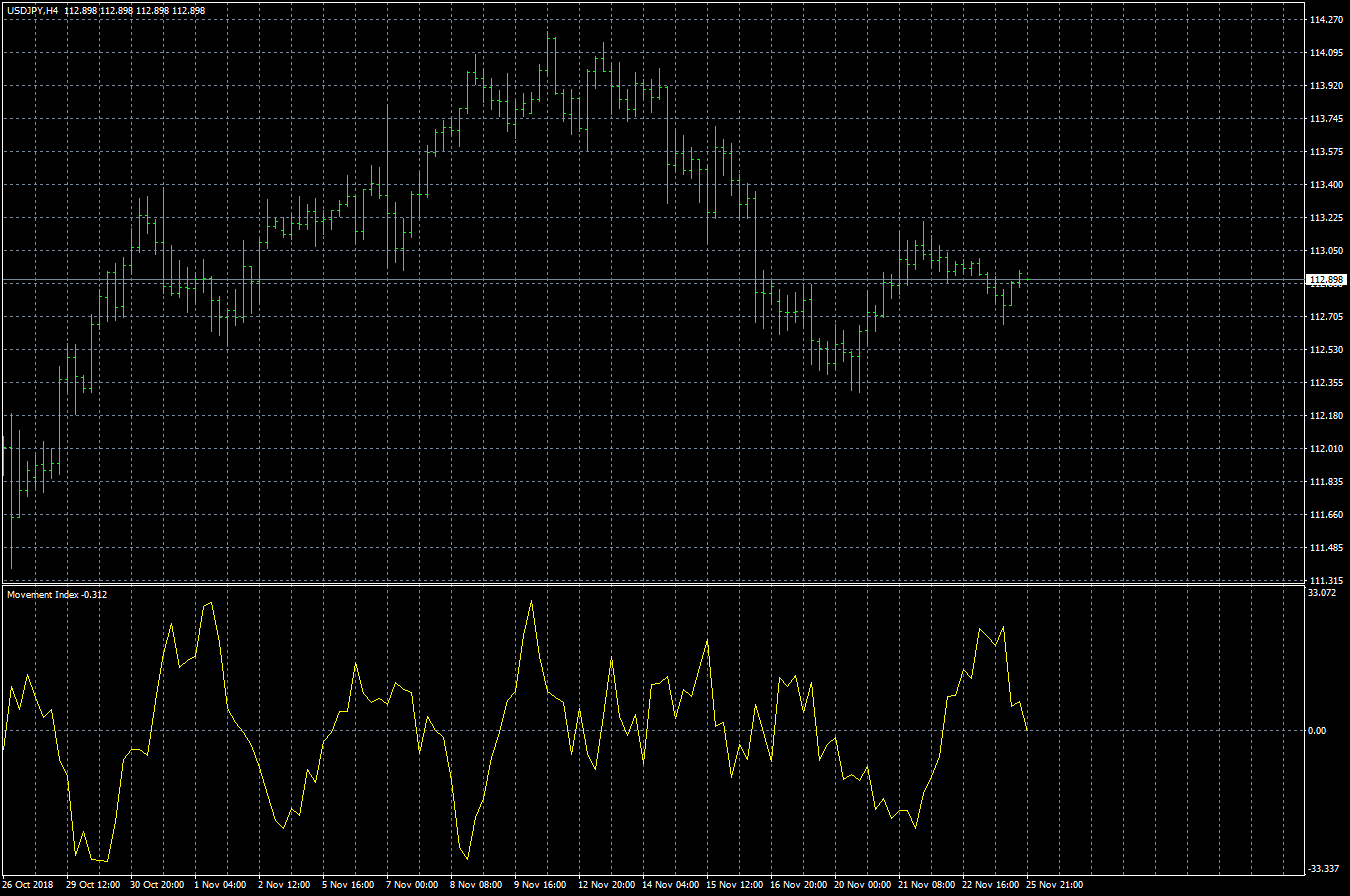Viewport: 1350px width, 896px height.
Task: Select the current price label 112.898 on the price axis
Action: [1325, 279]
